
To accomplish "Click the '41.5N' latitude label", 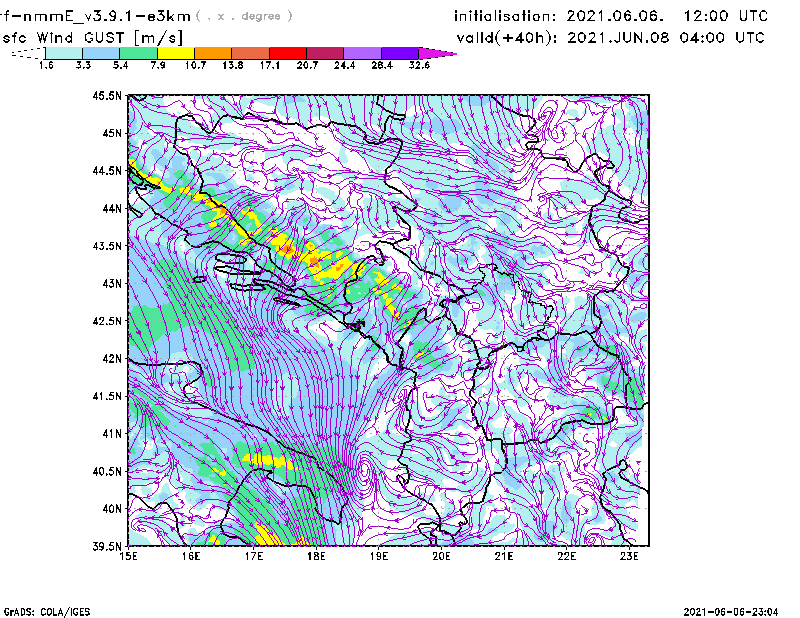I will [x=107, y=396].
